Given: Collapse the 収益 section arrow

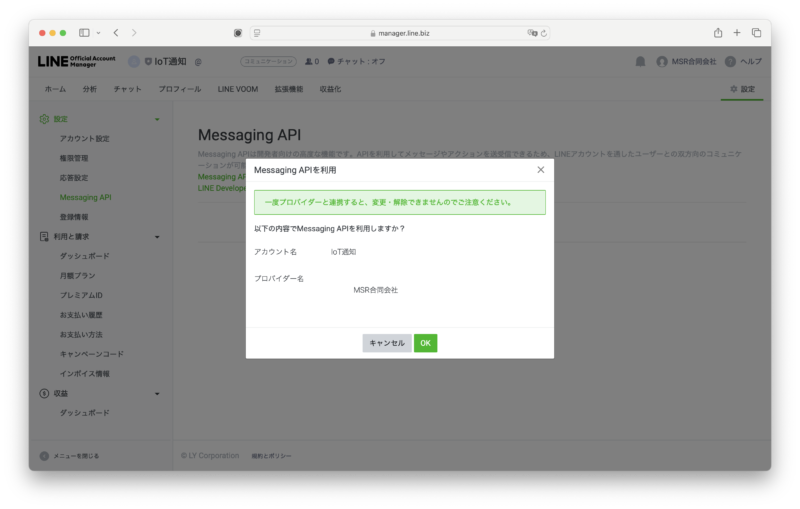Looking at the screenshot, I should tap(157, 394).
